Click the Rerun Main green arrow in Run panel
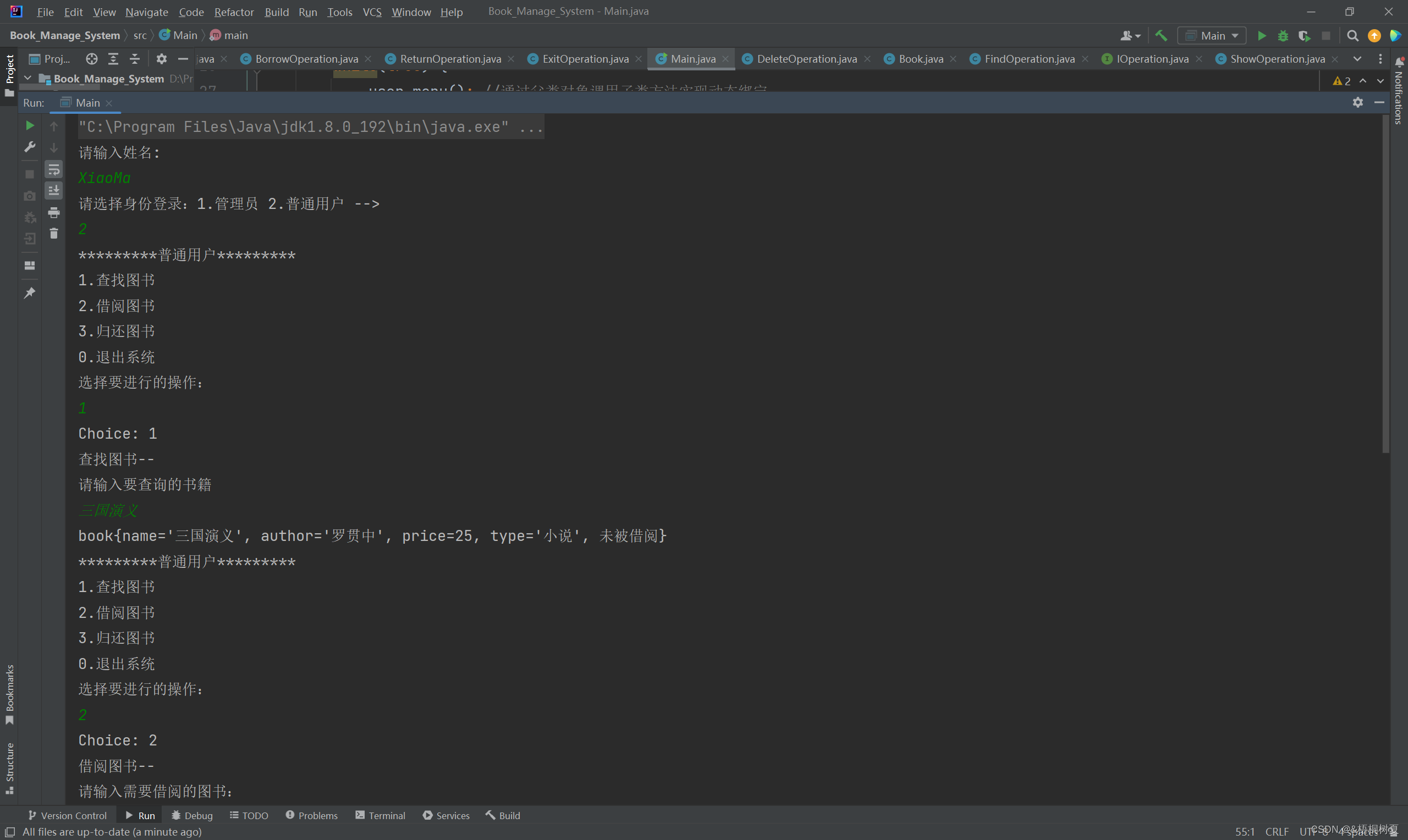This screenshot has width=1408, height=840. [x=30, y=126]
